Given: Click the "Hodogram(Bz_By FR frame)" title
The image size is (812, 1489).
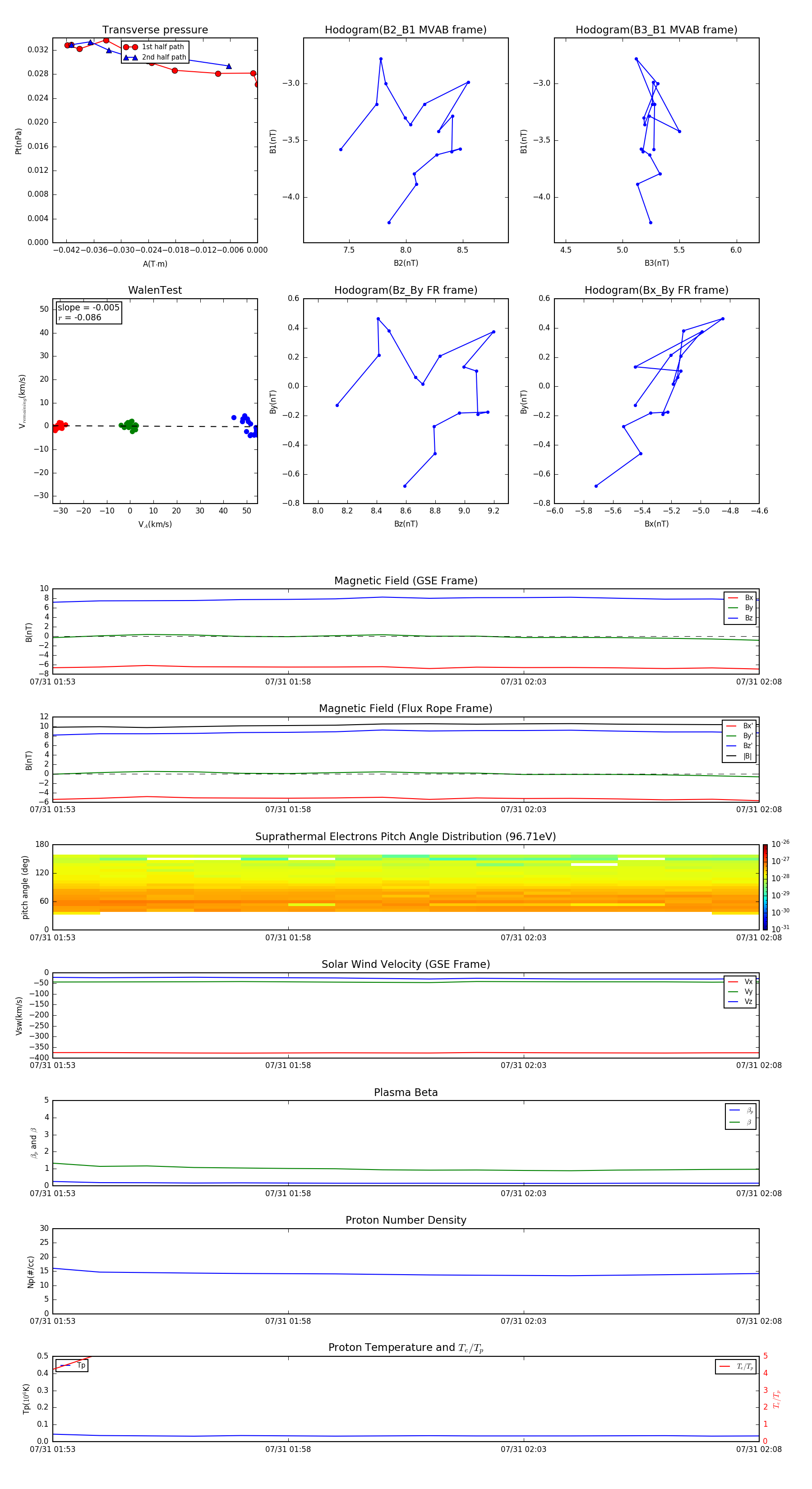Looking at the screenshot, I should point(406,290).
